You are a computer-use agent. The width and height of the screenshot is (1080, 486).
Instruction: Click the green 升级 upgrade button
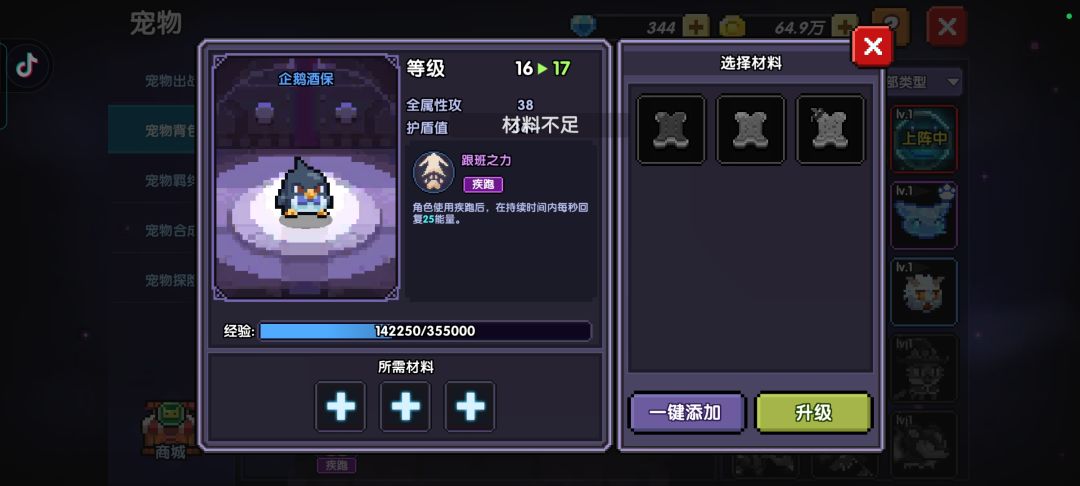click(x=814, y=412)
